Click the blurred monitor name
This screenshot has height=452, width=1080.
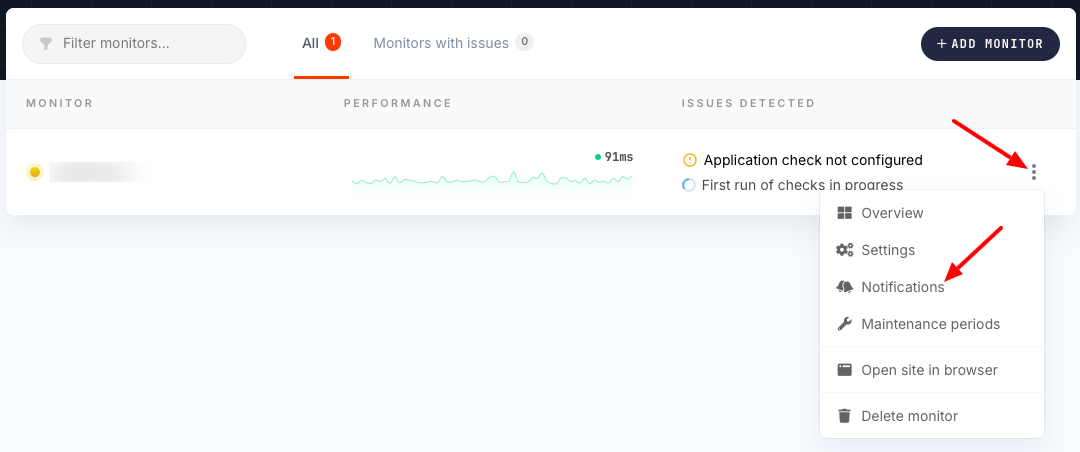(x=98, y=172)
